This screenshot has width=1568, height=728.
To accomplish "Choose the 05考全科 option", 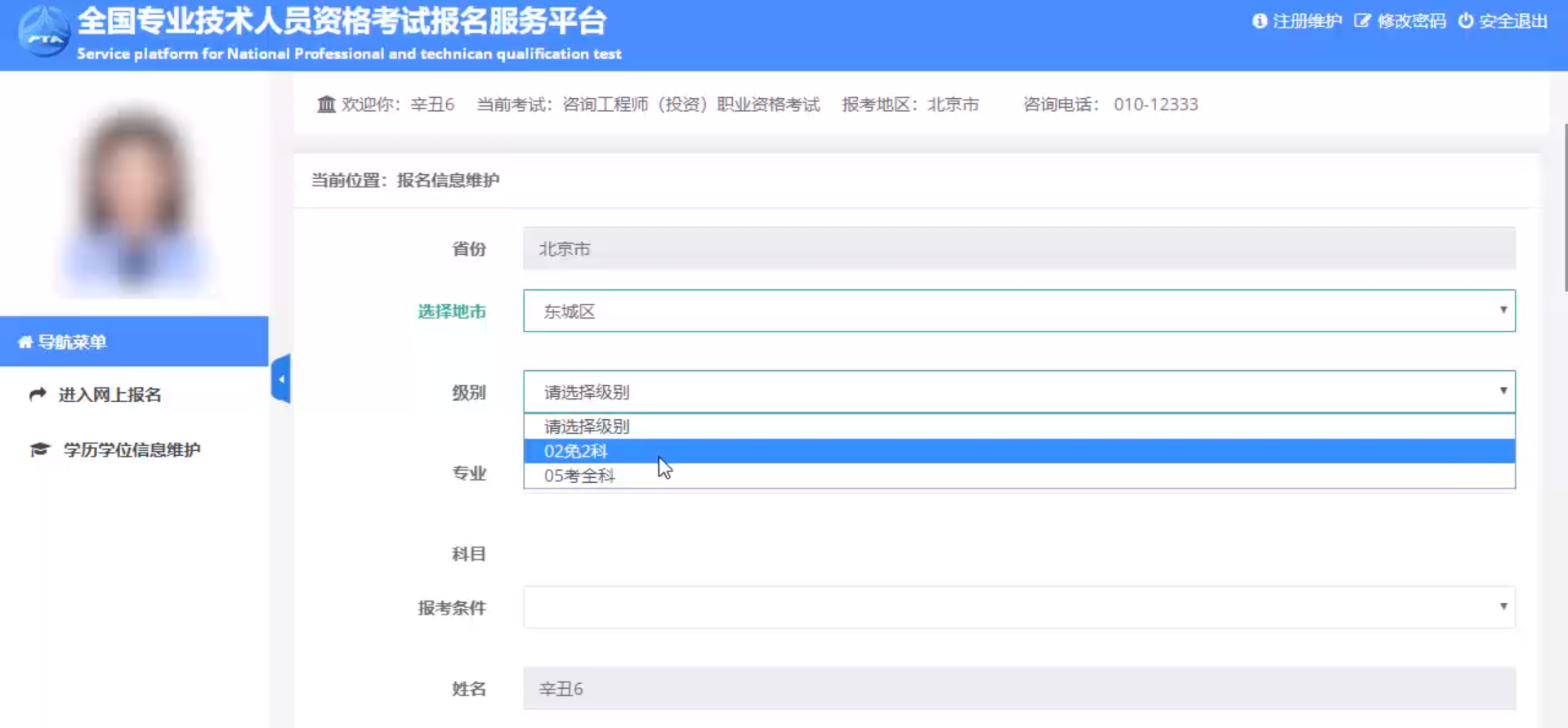I will [579, 476].
